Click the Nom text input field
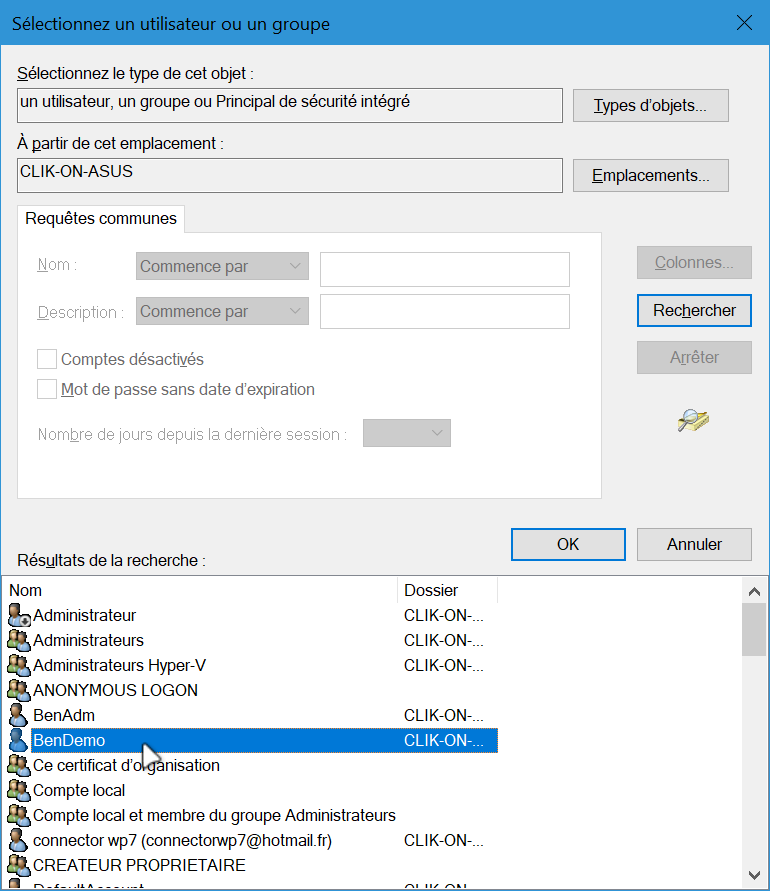The width and height of the screenshot is (770, 891). pyautogui.click(x=444, y=269)
